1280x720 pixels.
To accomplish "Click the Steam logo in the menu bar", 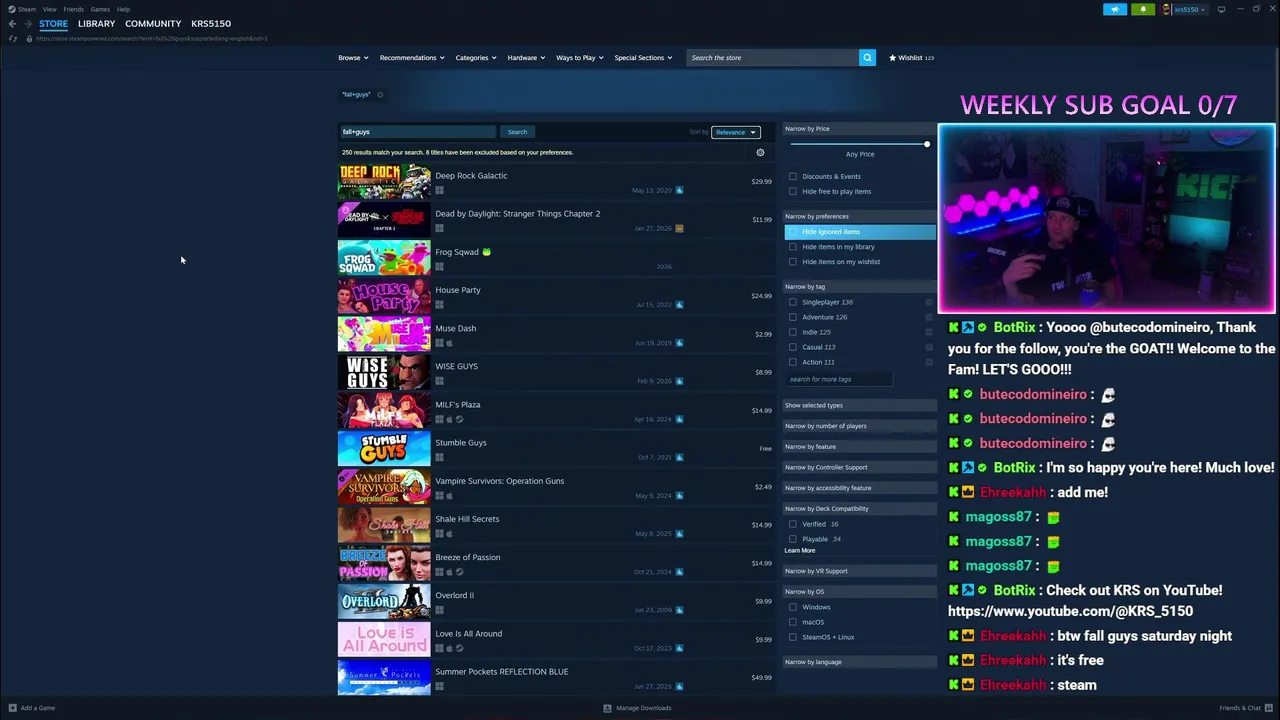I will click(x=12, y=9).
